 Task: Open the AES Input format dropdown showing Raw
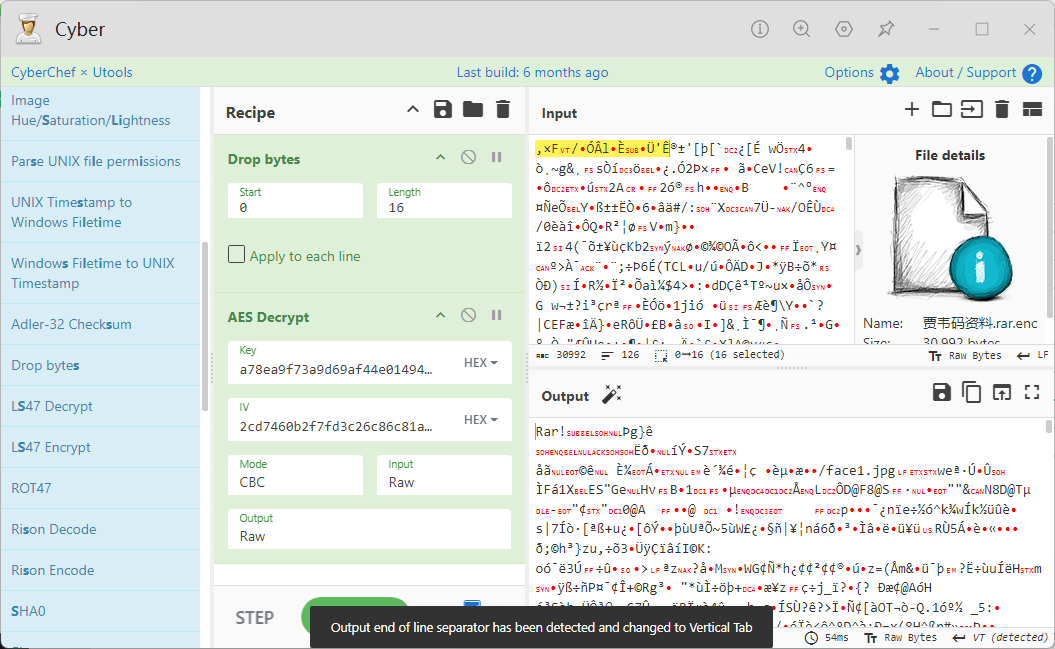pyautogui.click(x=444, y=474)
